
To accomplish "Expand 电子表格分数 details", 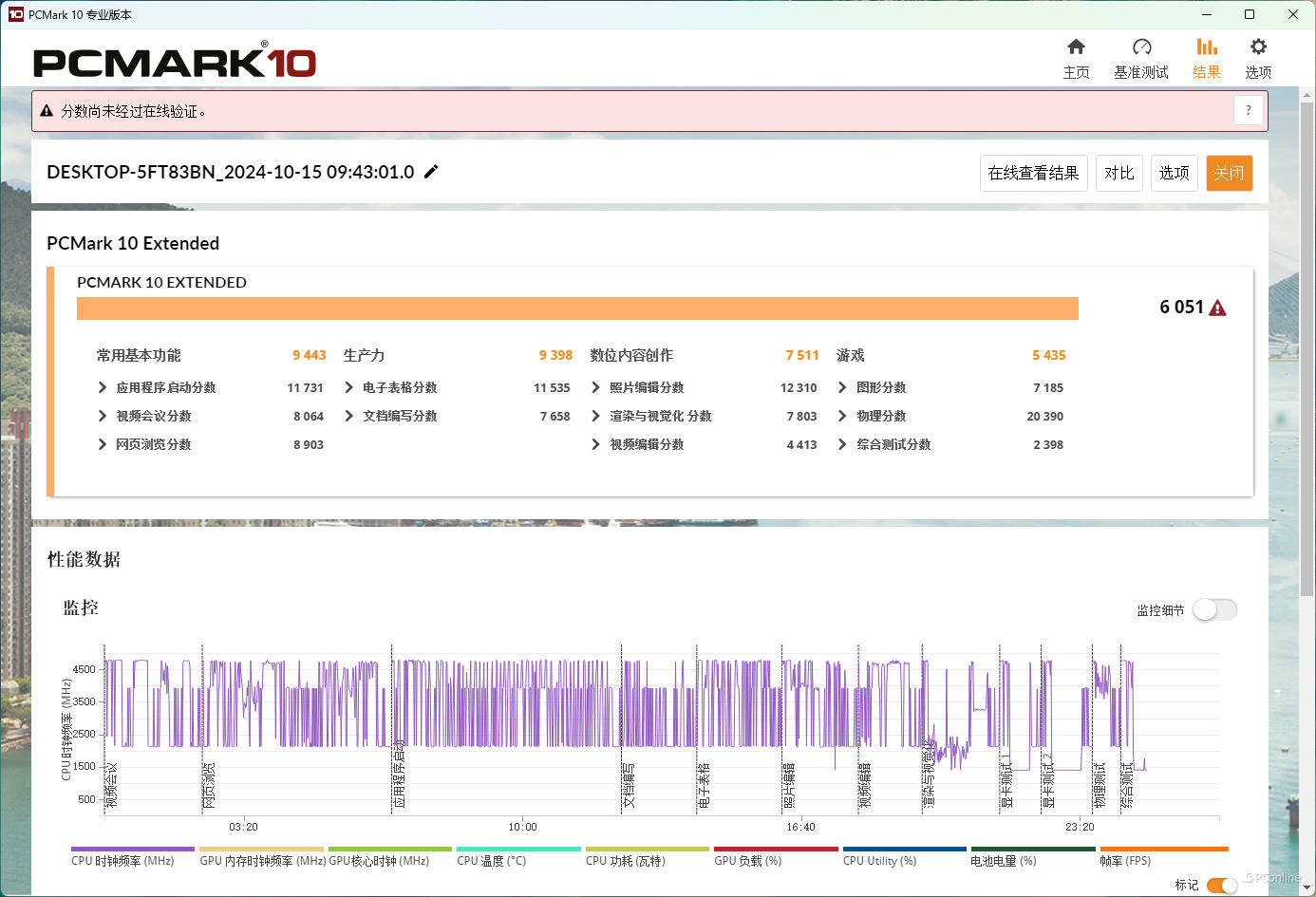I will click(x=349, y=387).
